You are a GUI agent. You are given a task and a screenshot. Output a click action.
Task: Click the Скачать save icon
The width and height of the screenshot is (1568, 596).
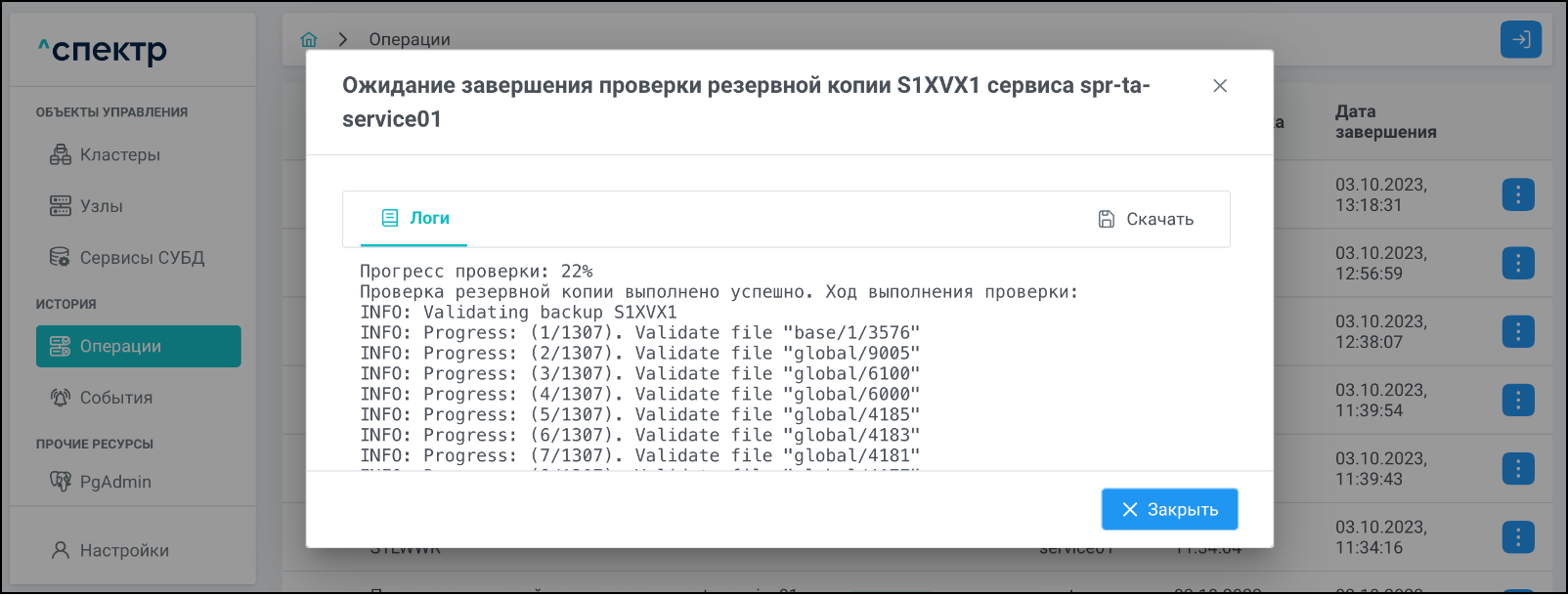pyautogui.click(x=1107, y=219)
